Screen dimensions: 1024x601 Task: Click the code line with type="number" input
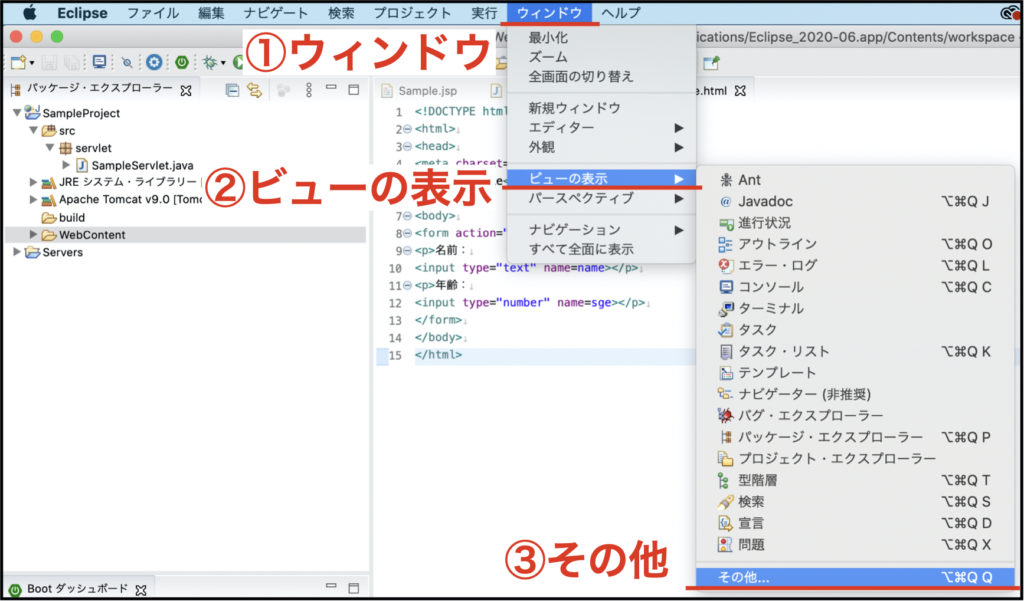point(533,303)
